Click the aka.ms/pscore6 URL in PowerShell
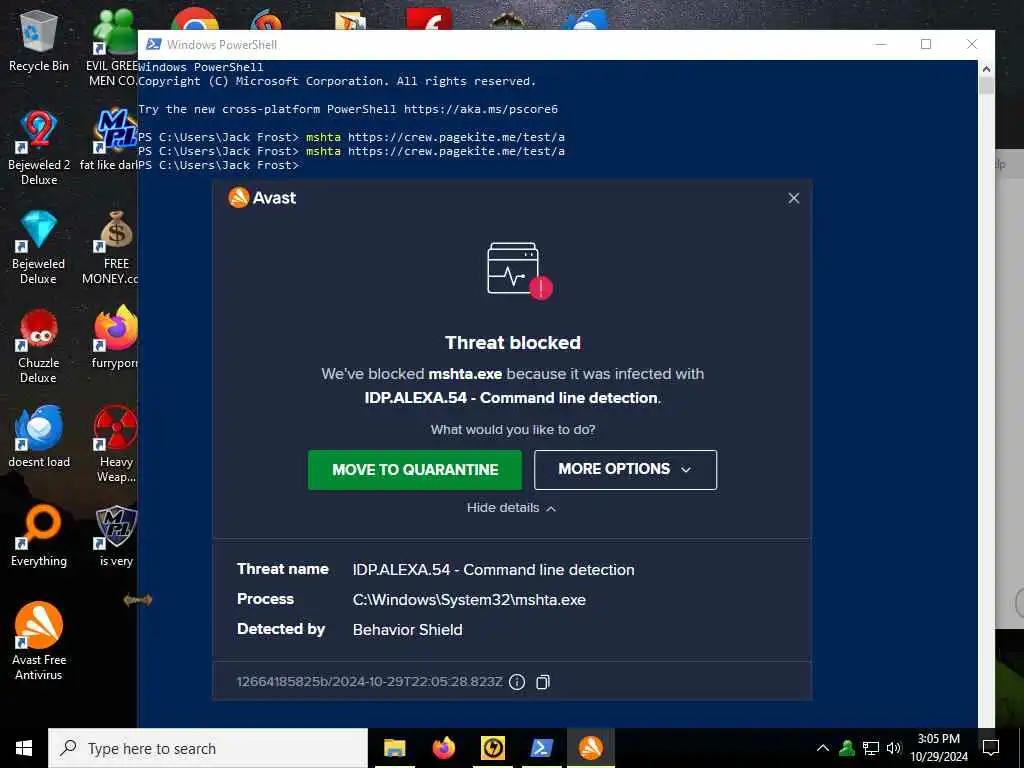Viewport: 1024px width, 768px height. (x=481, y=109)
